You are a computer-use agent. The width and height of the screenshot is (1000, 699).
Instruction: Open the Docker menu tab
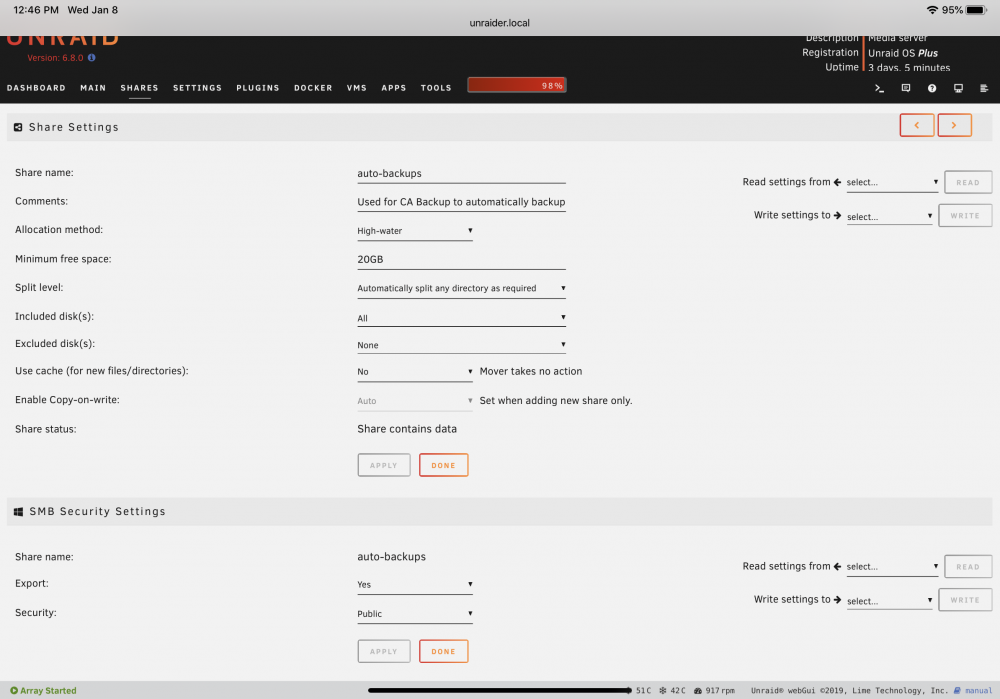pos(313,88)
